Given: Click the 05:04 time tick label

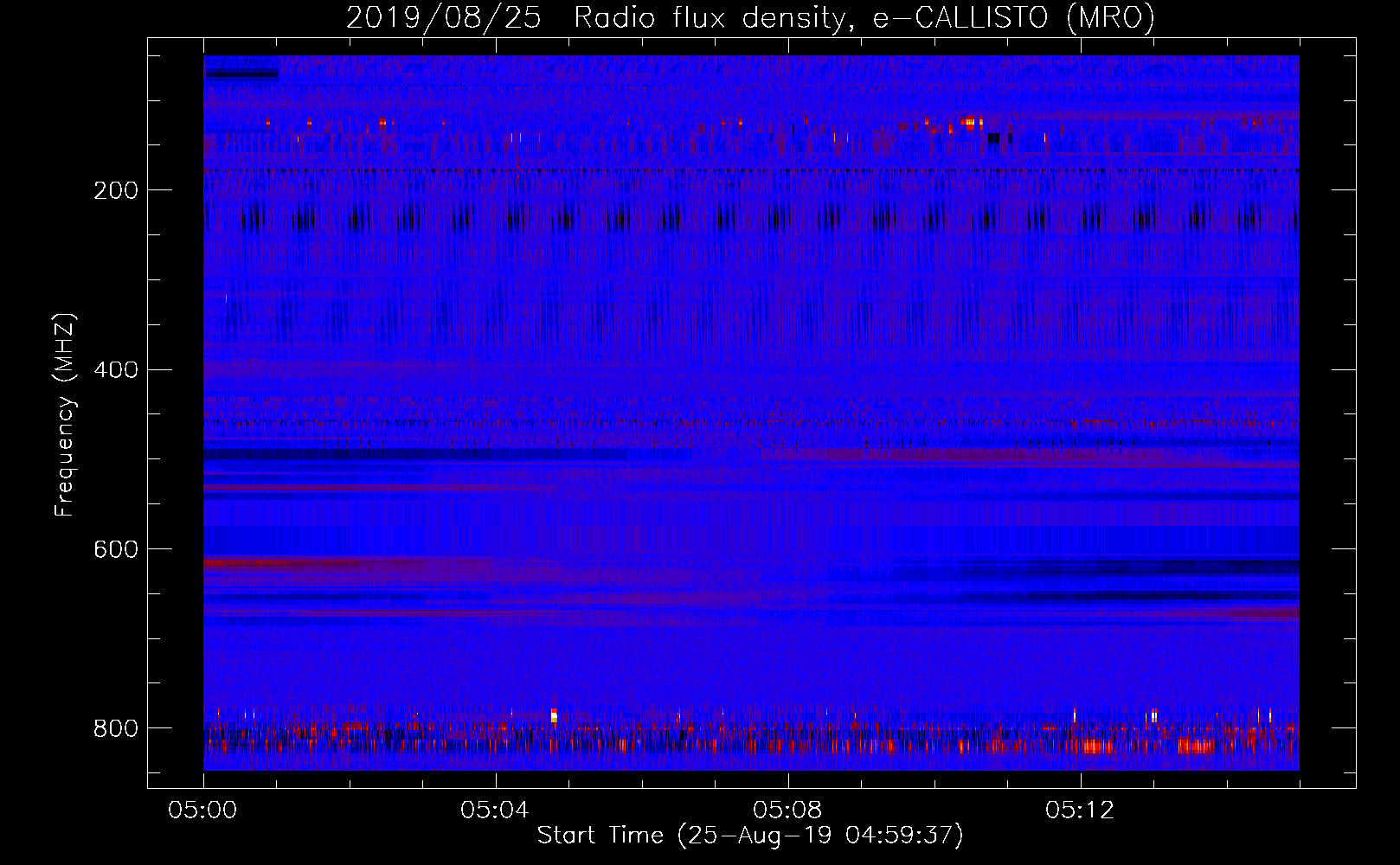Looking at the screenshot, I should pyautogui.click(x=495, y=811).
